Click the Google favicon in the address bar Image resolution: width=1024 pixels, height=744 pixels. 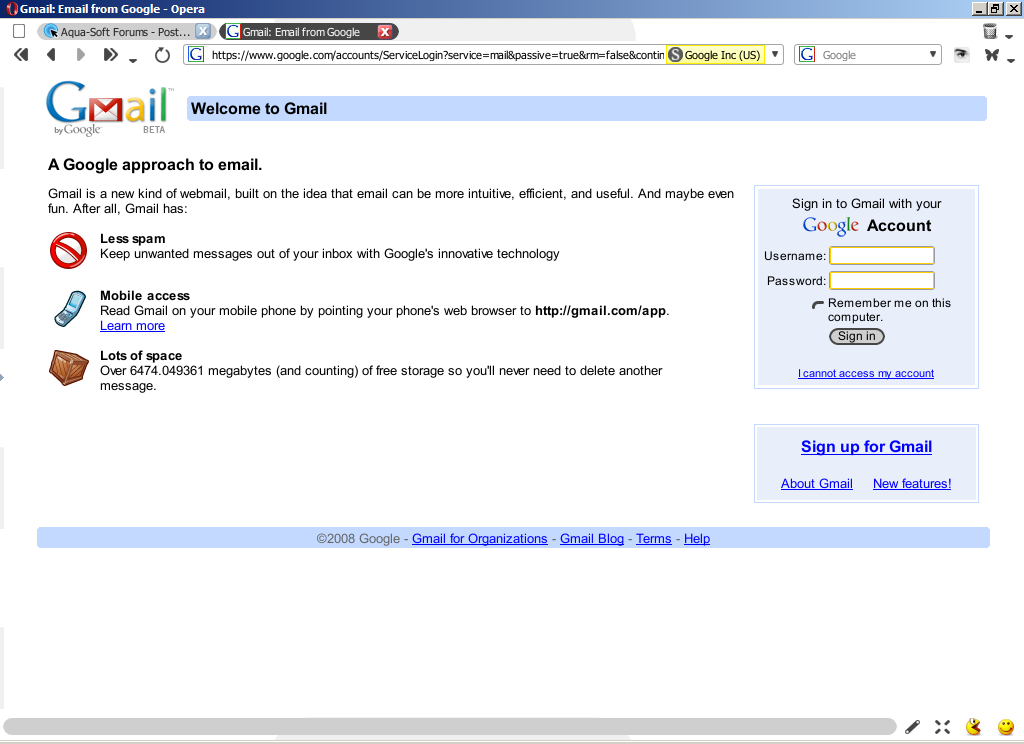tap(196, 55)
